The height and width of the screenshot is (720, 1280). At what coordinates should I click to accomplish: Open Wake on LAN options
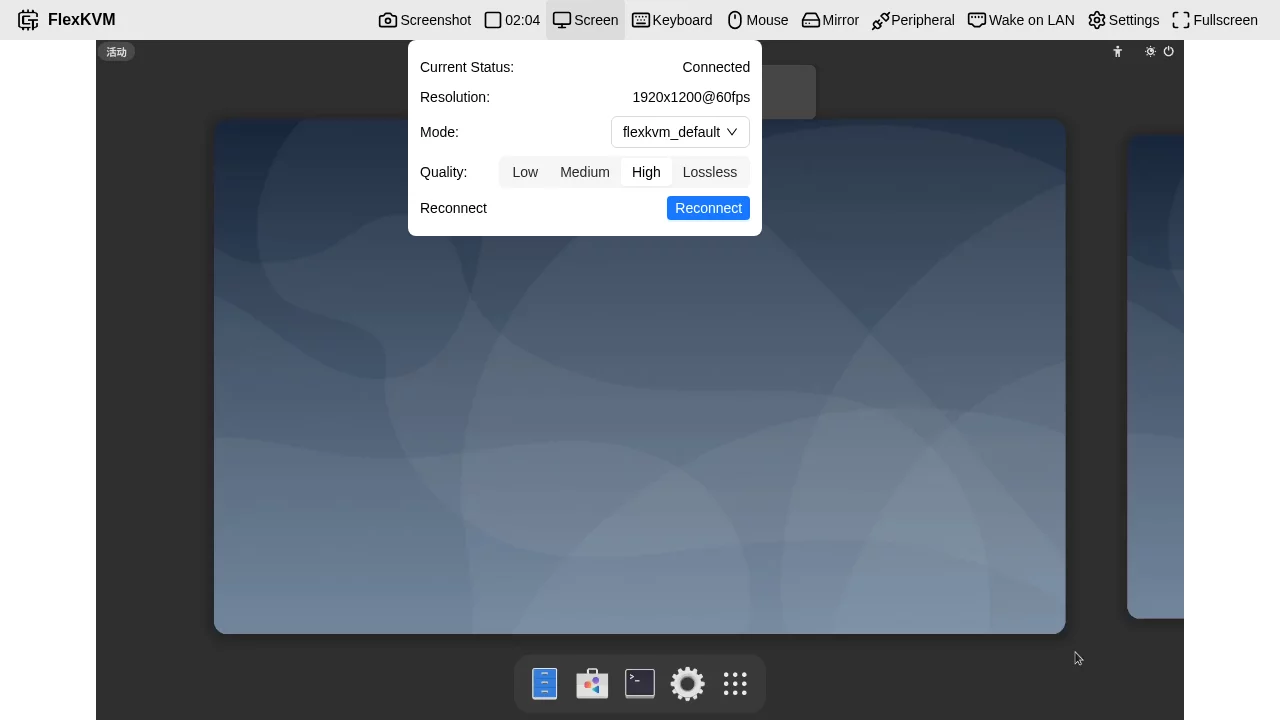pos(1021,20)
